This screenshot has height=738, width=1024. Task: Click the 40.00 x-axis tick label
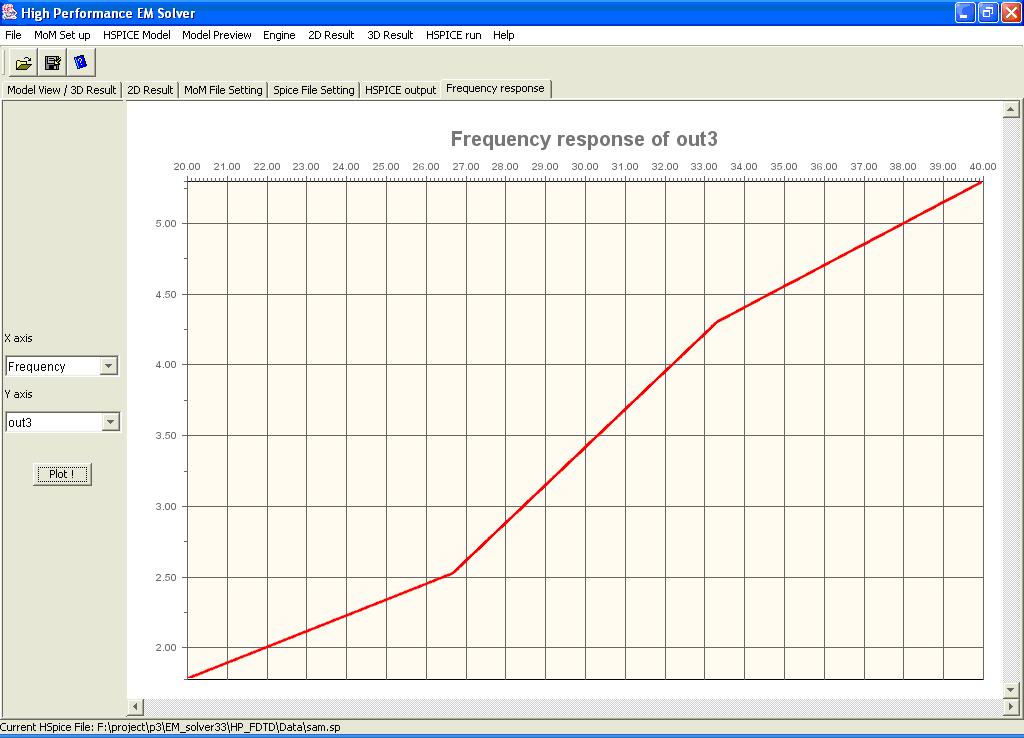[983, 167]
